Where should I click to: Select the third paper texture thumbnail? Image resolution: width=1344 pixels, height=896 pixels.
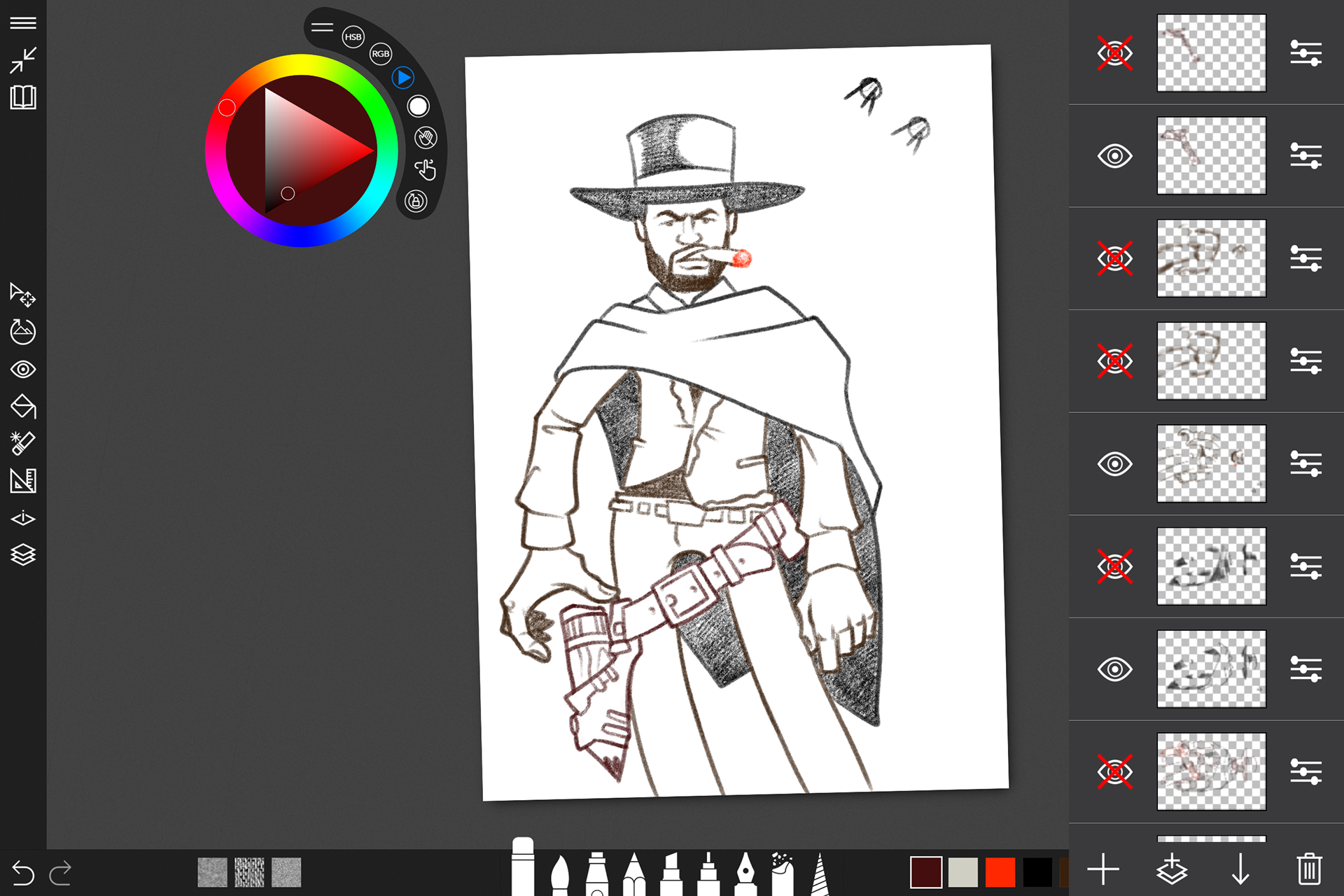286,872
